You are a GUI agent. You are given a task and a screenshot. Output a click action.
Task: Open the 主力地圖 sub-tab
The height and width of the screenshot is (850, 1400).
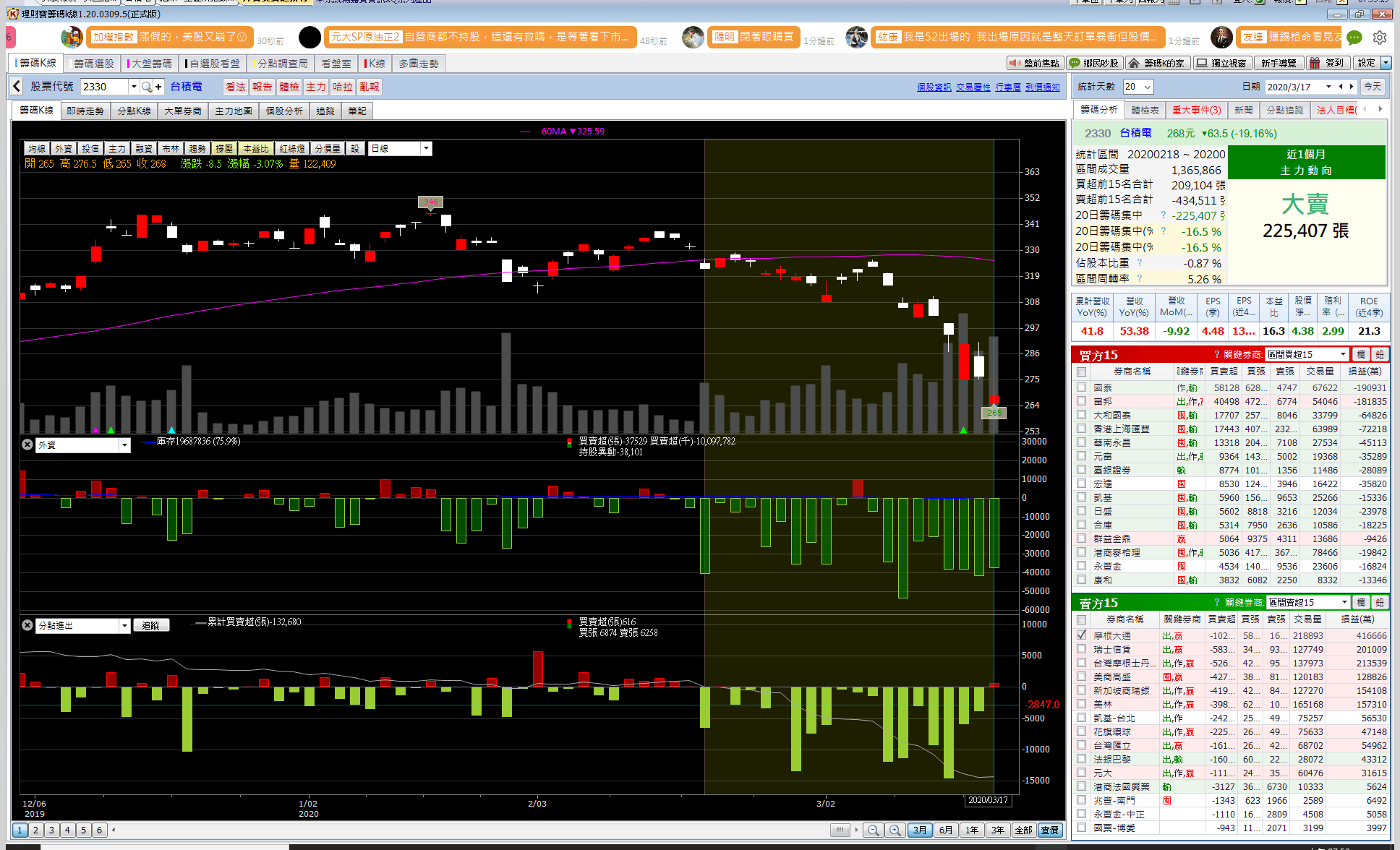[x=234, y=111]
